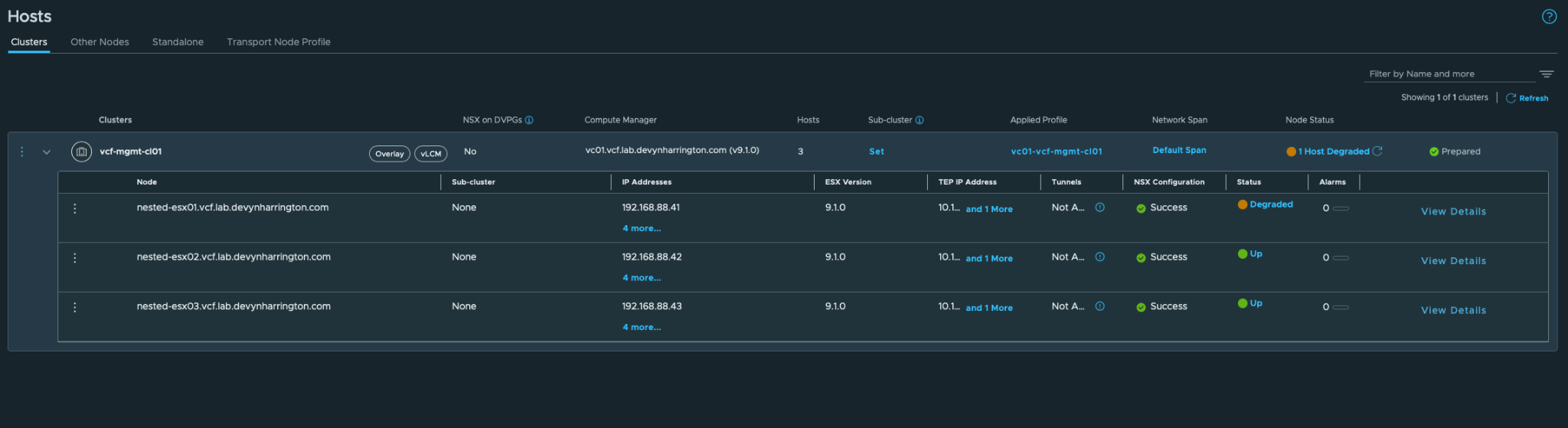Click the Overlay badge
This screenshot has width=1568, height=428.
(389, 154)
